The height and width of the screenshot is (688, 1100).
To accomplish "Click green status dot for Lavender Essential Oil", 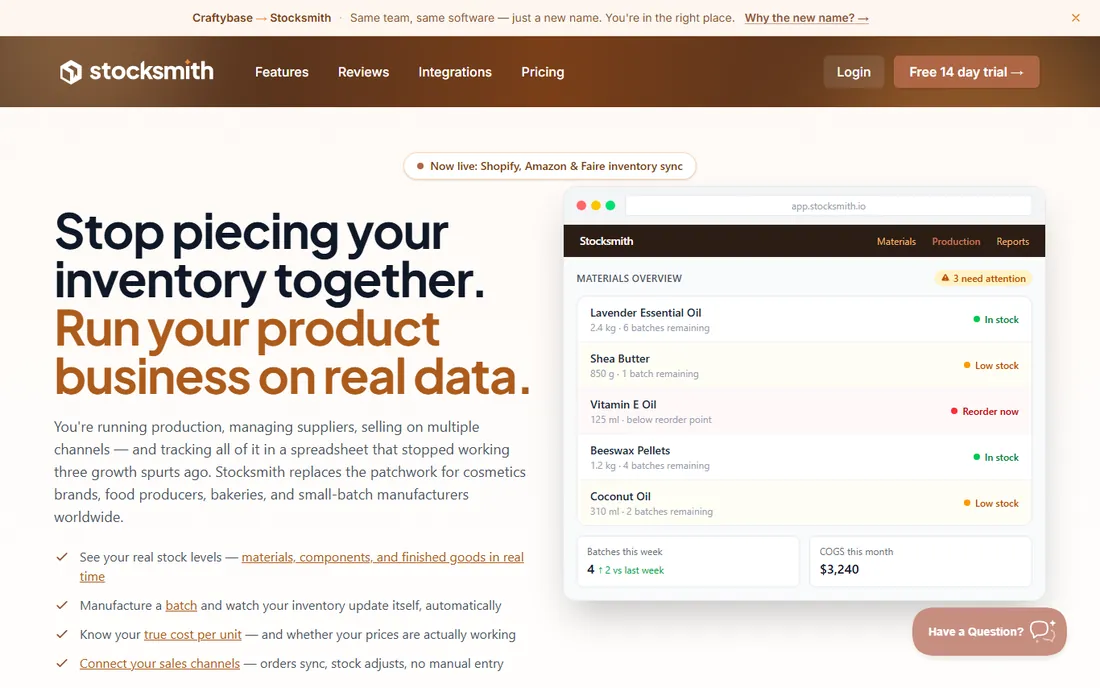I will [977, 319].
